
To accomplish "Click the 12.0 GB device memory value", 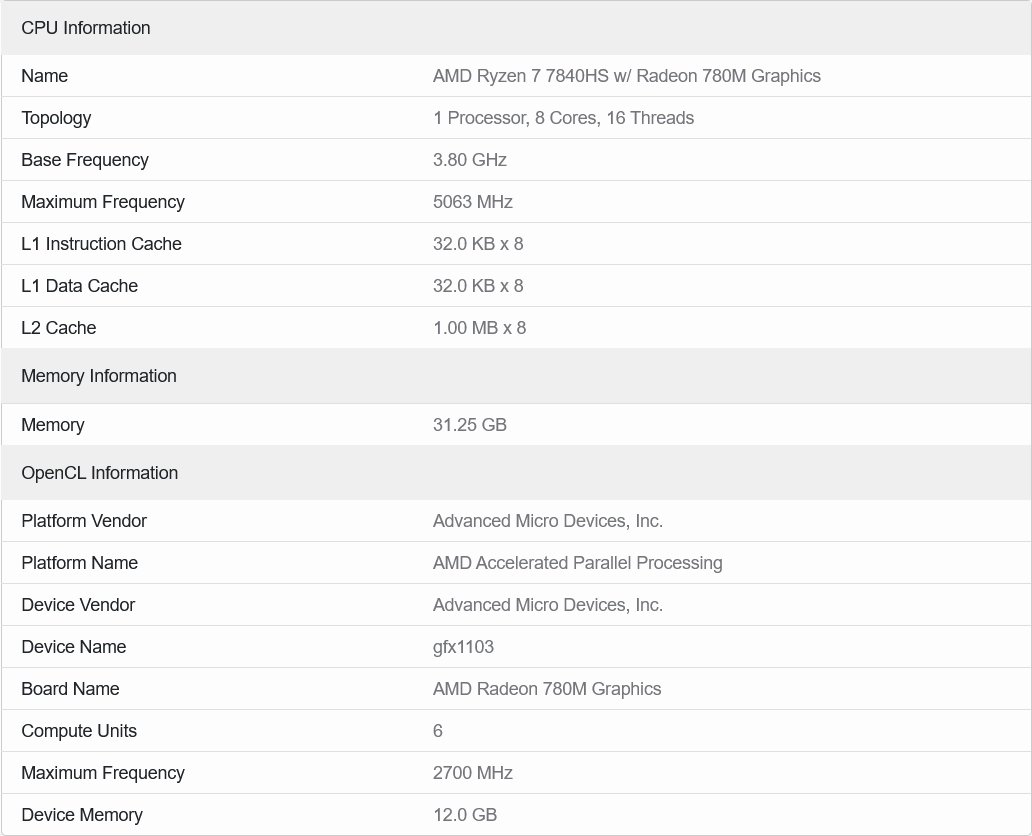I will [464, 815].
